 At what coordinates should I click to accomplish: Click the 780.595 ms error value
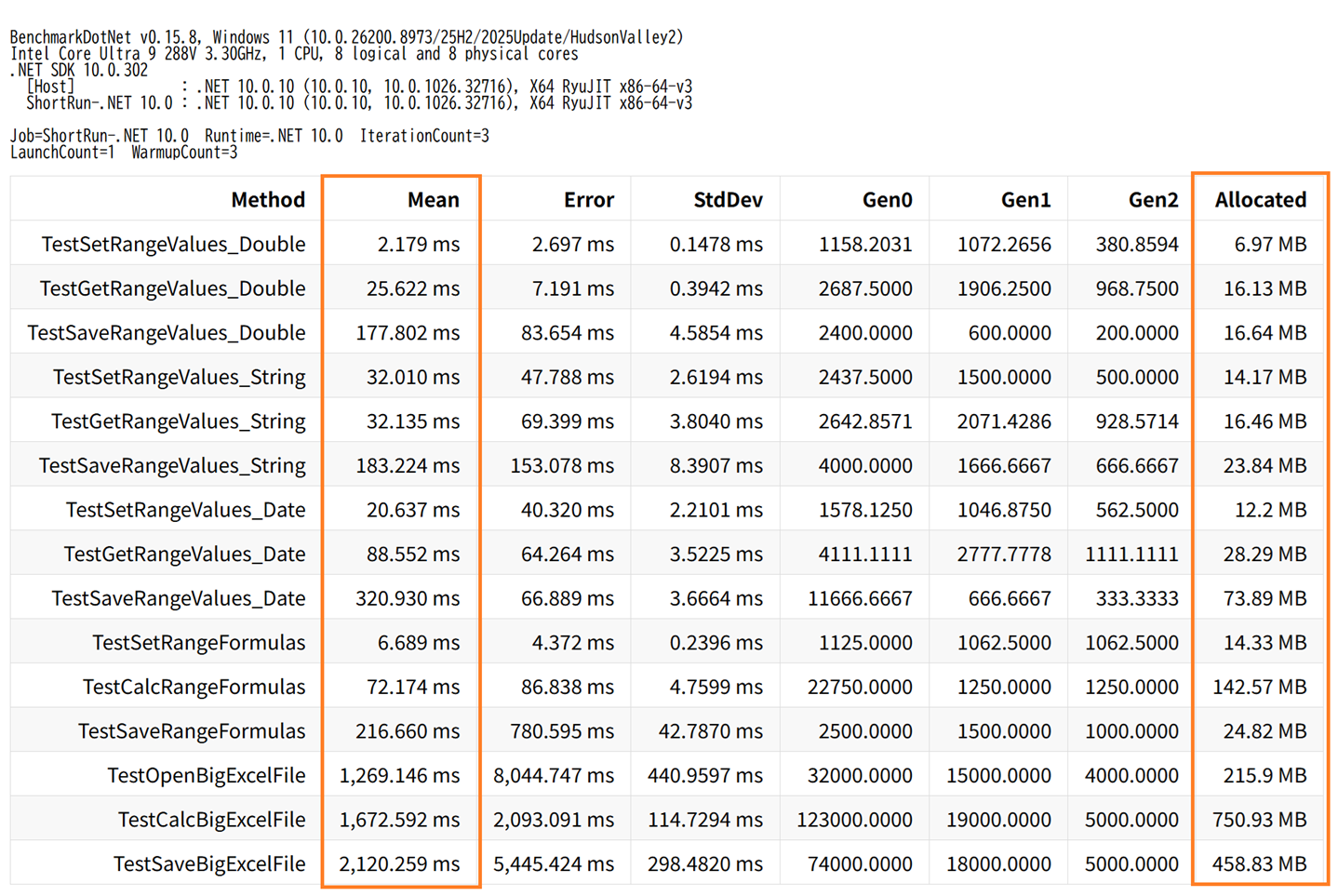click(562, 731)
